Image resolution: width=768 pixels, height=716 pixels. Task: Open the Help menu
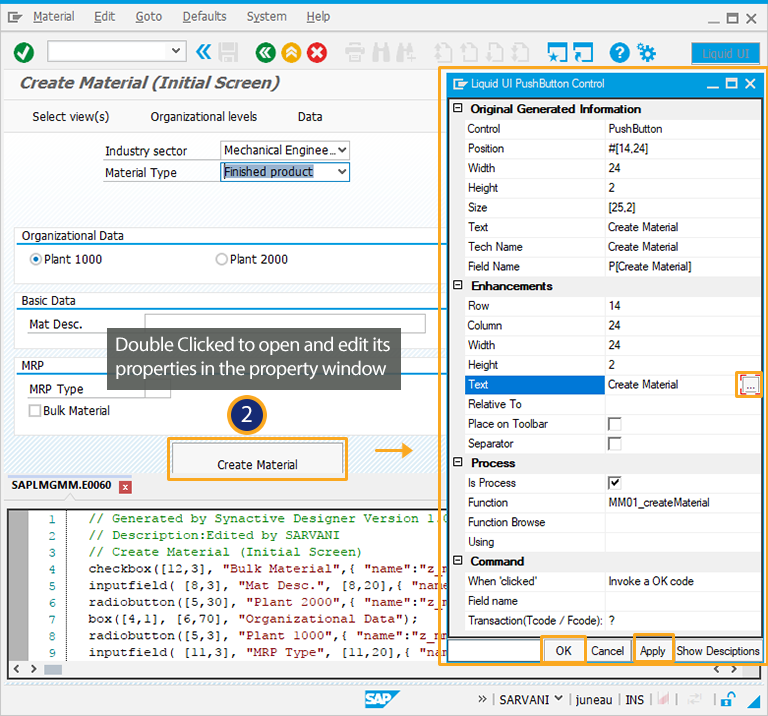pyautogui.click(x=318, y=17)
